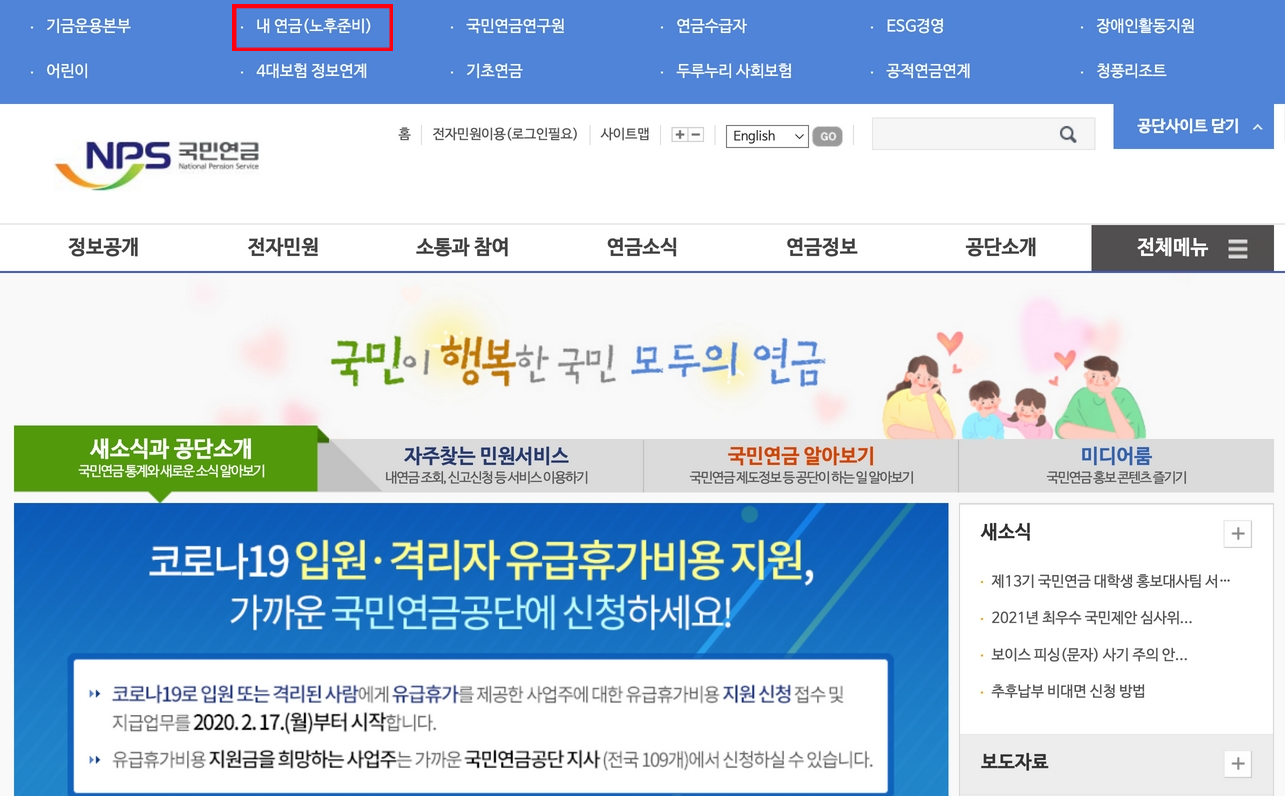
Task: Collapse panel via 공단사이트 닫기 button
Action: click(1193, 127)
